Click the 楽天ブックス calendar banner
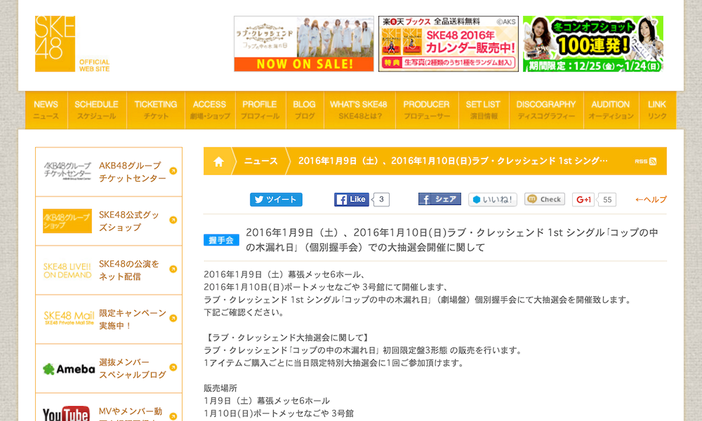702x421 pixels. pos(449,44)
